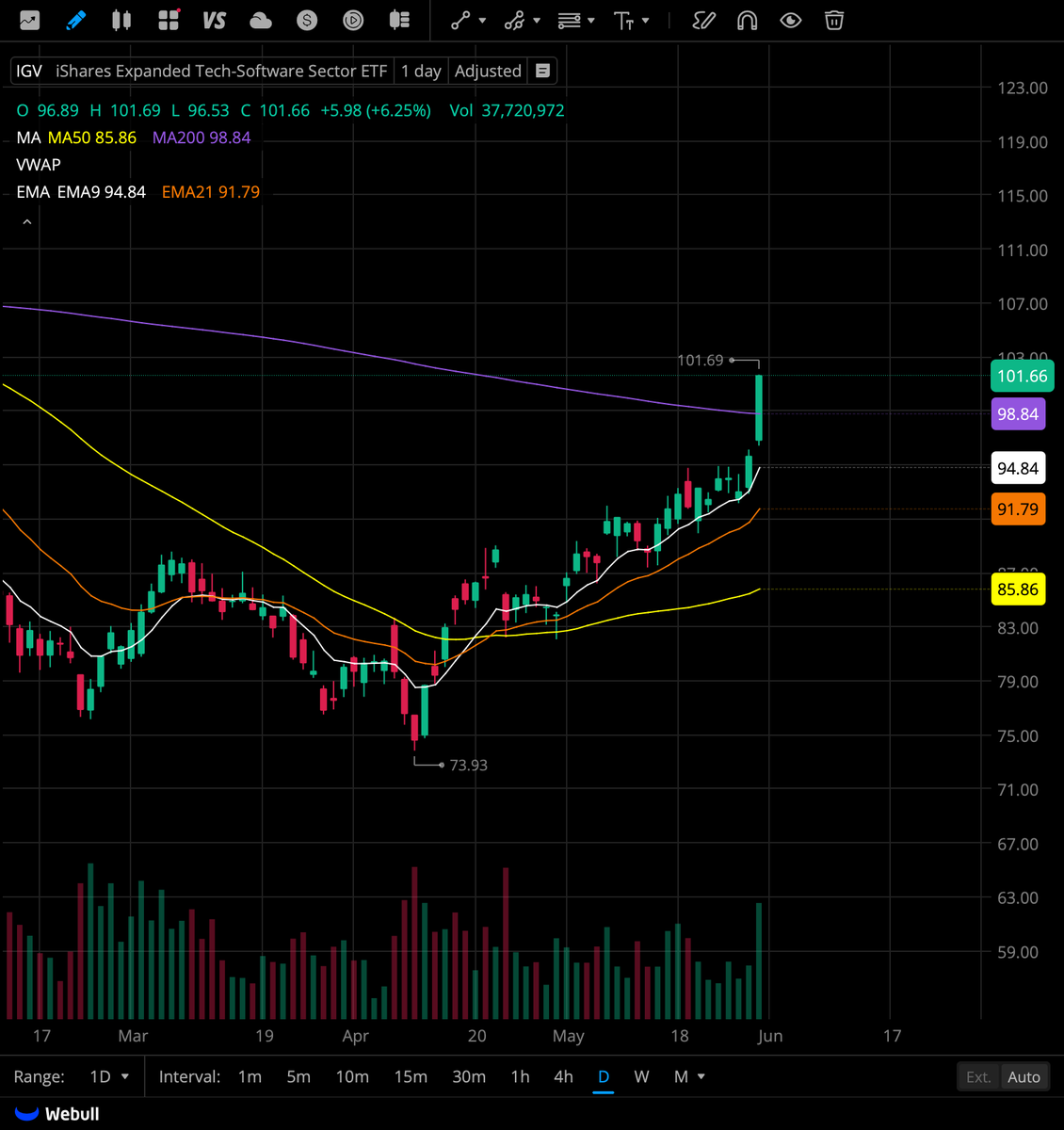Image resolution: width=1064 pixels, height=1130 pixels.
Task: Click the yellow 85.86 MA50 tag
Action: point(1018,589)
